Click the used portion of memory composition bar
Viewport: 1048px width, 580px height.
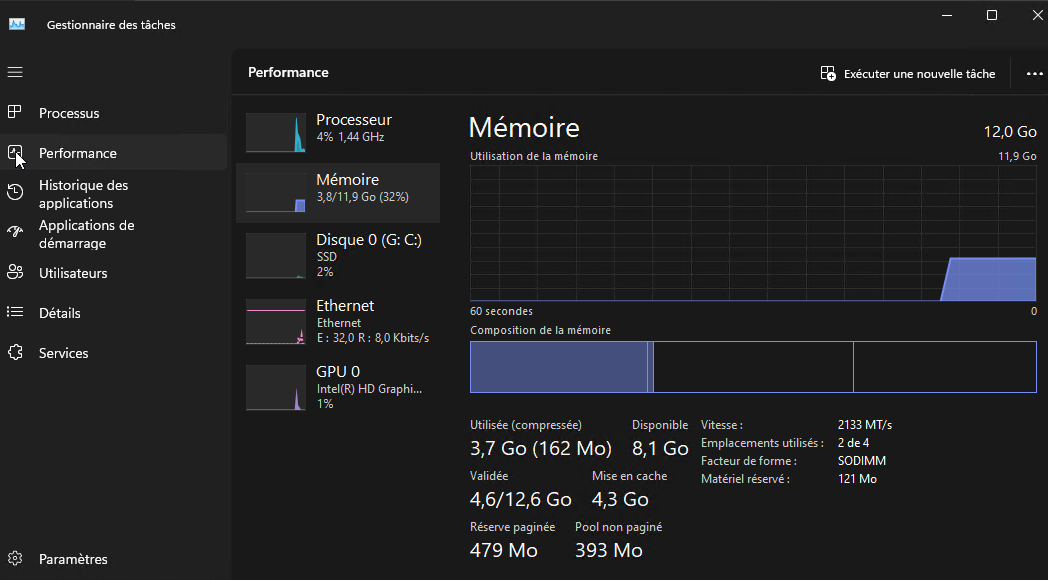tap(559, 367)
